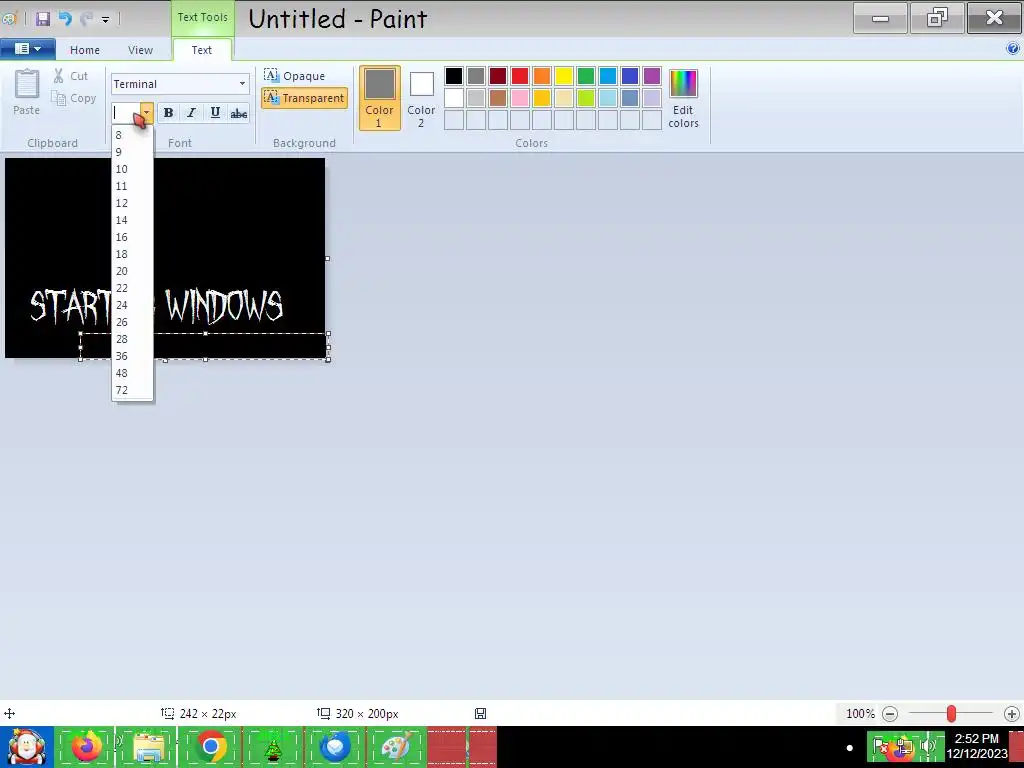Pick the black color swatch
Viewport: 1024px width, 768px height.
pyautogui.click(x=454, y=76)
